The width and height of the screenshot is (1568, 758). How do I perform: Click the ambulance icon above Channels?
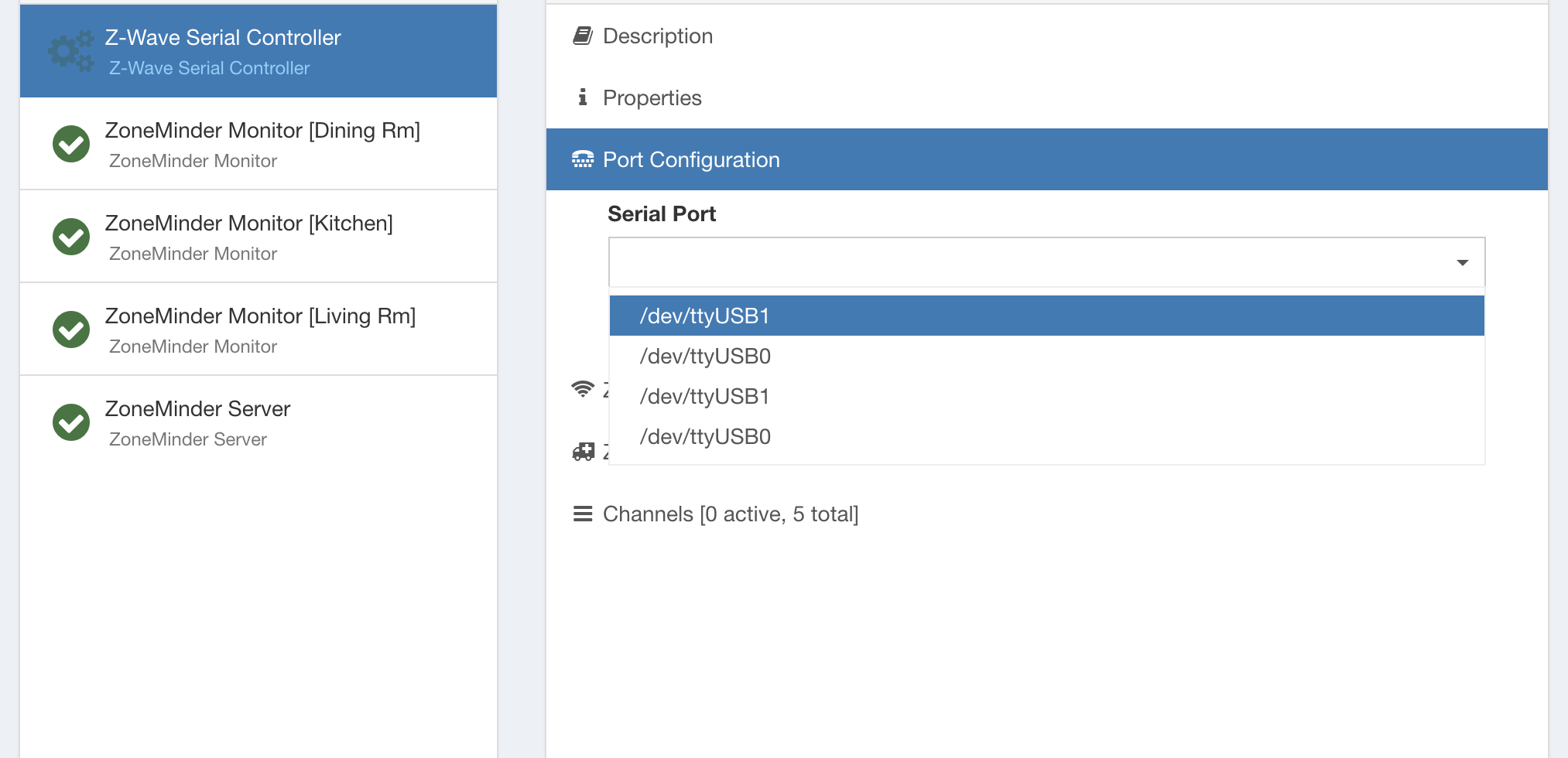tap(583, 452)
